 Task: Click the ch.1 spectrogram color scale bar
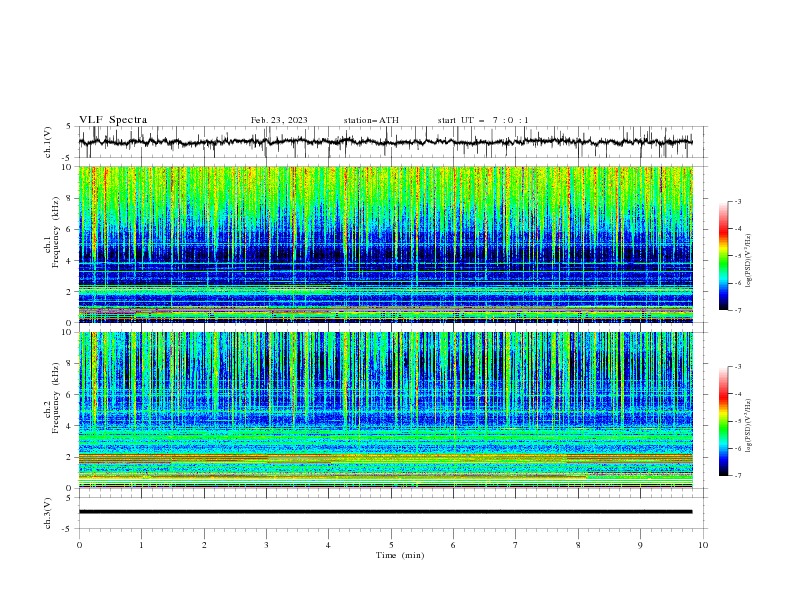(723, 256)
